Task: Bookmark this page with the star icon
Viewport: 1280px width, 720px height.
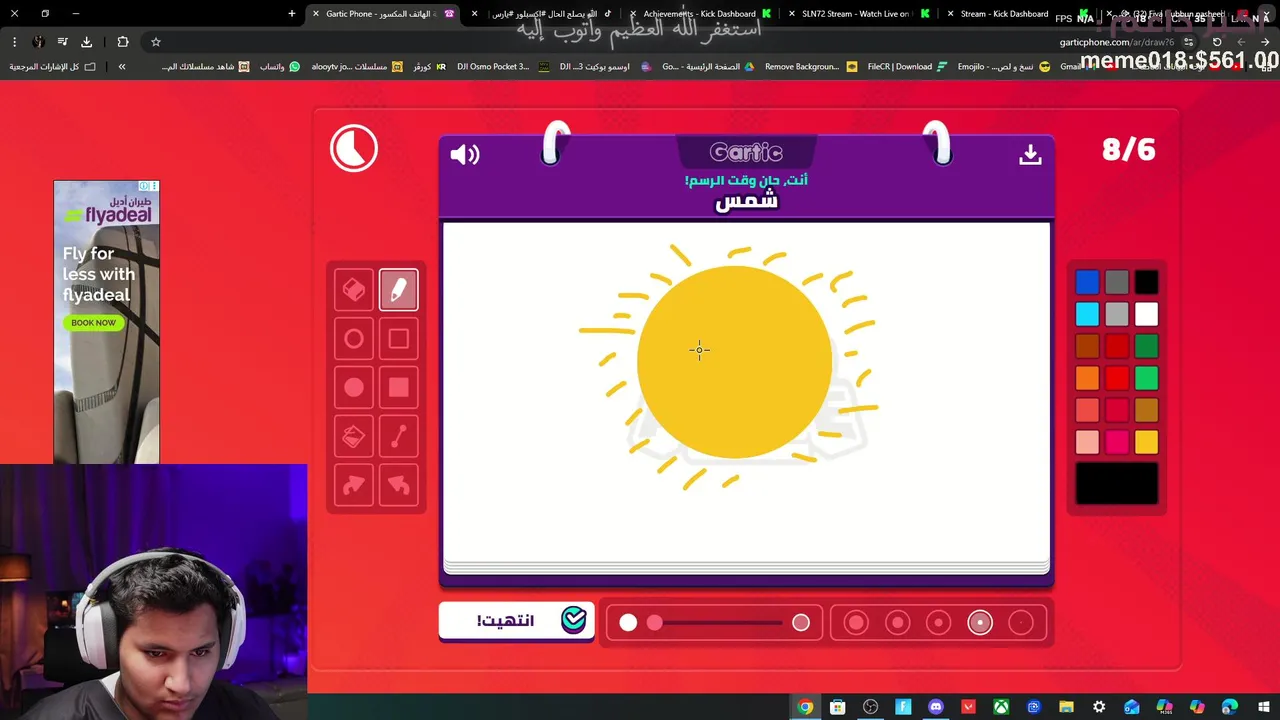Action: tap(156, 42)
